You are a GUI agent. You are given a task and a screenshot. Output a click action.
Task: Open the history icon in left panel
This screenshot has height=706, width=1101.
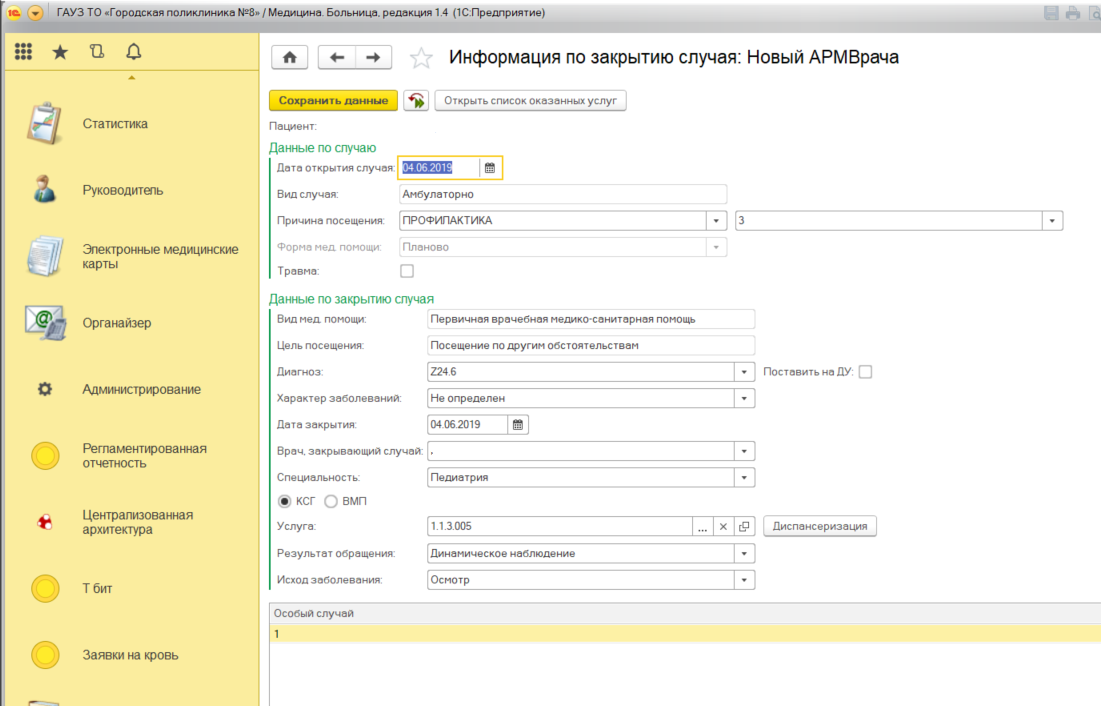point(97,52)
